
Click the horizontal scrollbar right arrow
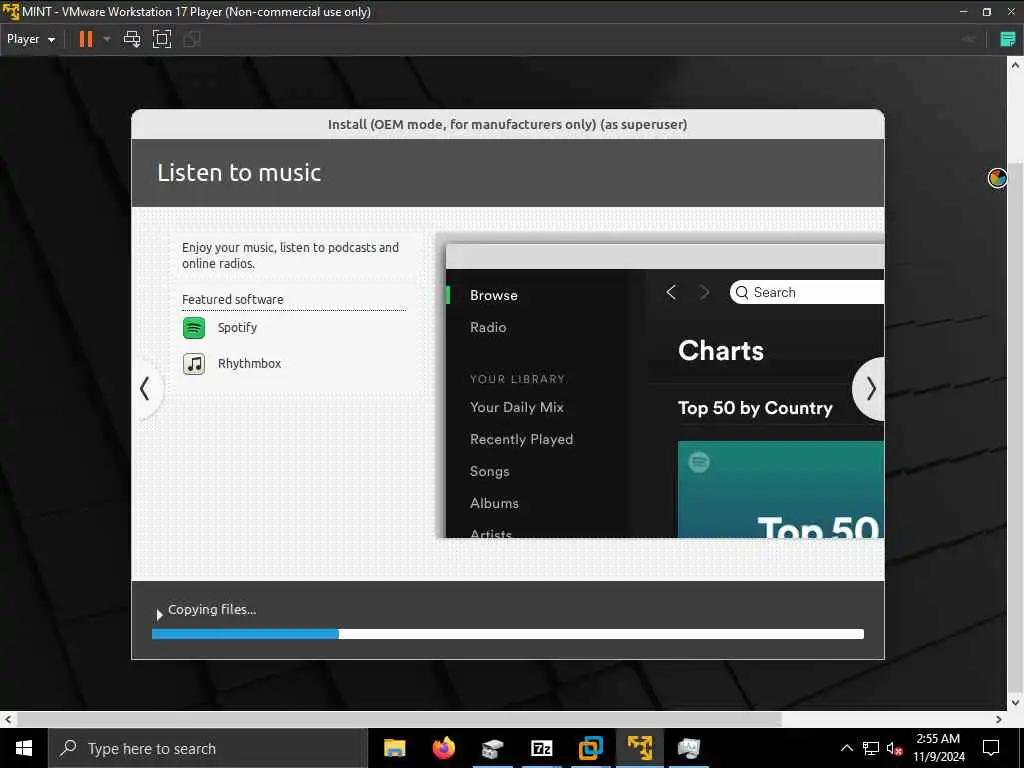pyautogui.click(x=999, y=720)
